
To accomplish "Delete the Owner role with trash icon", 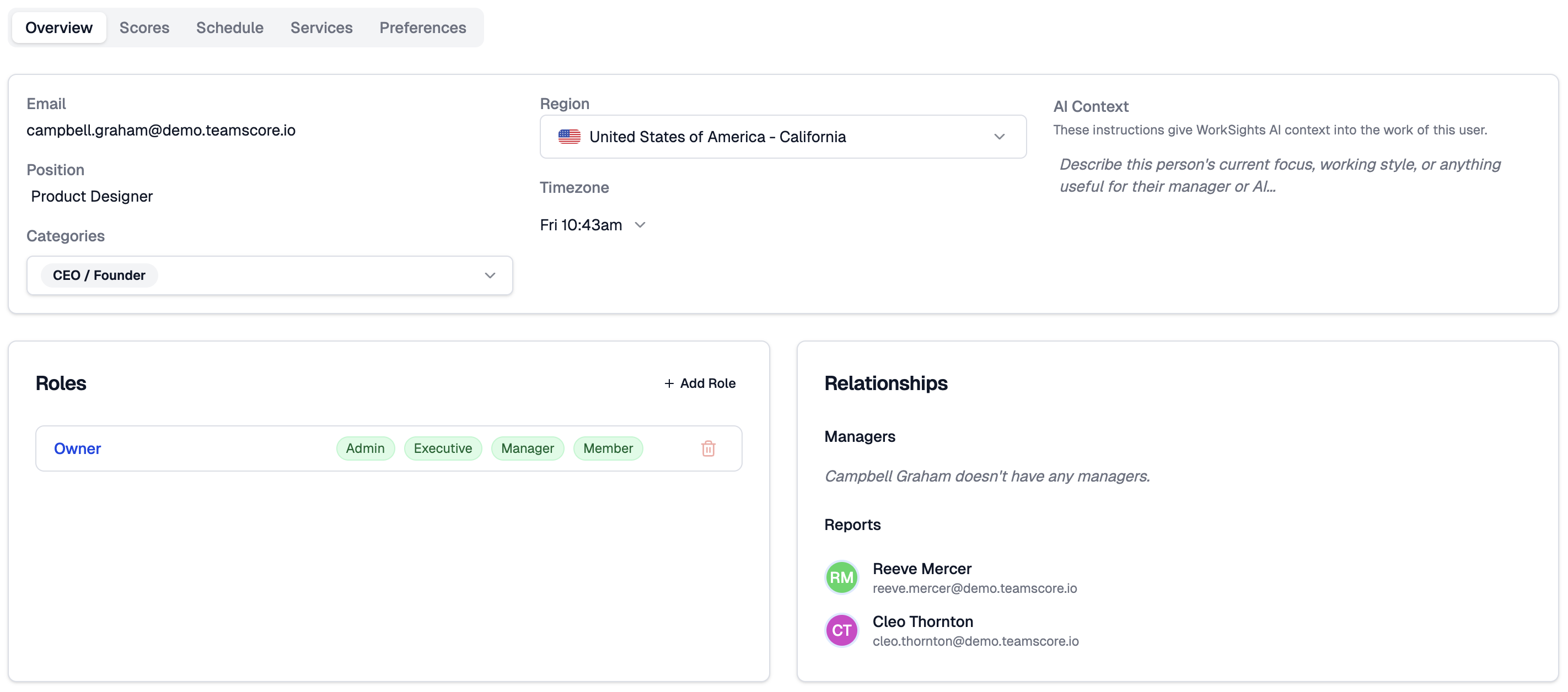I will tap(708, 448).
